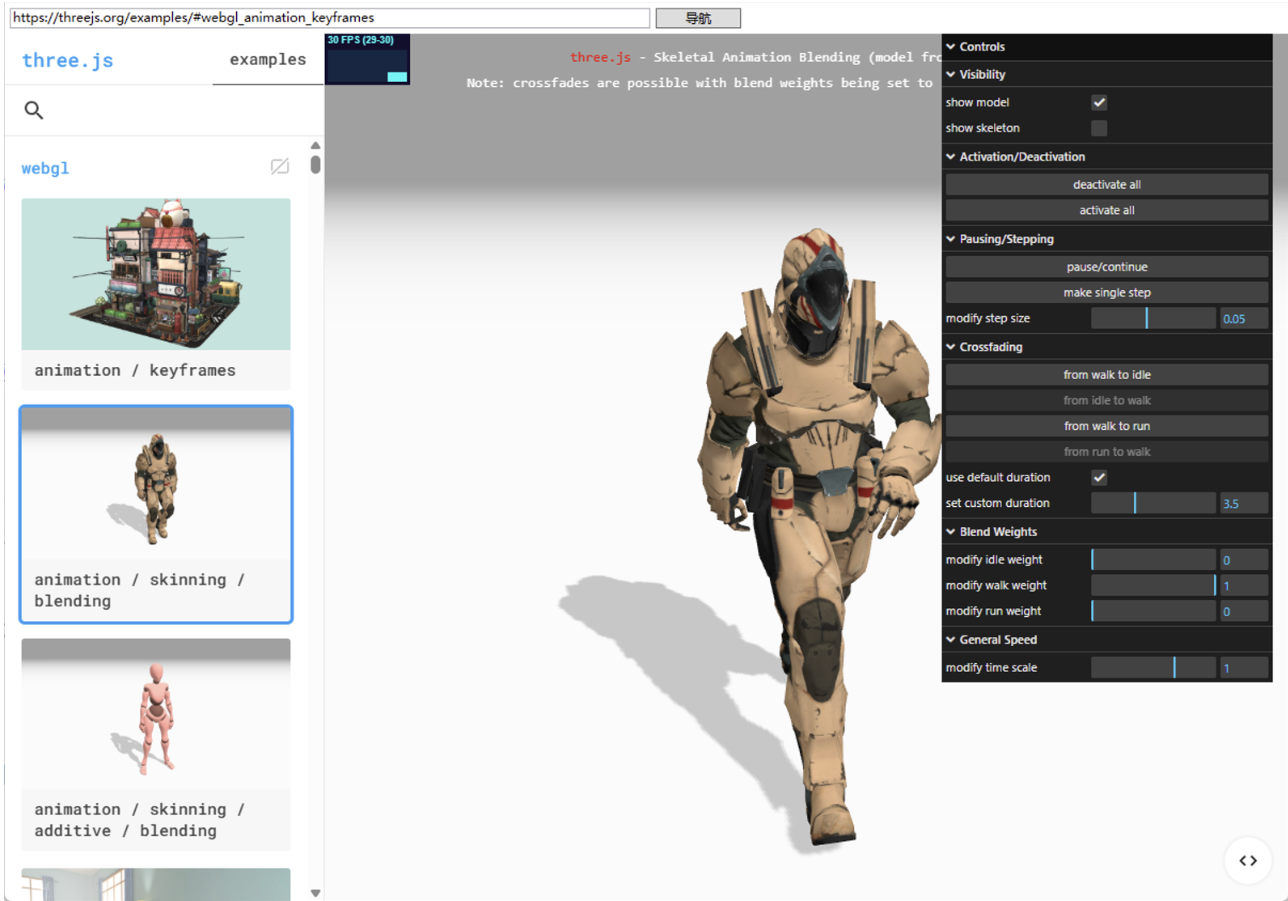The height and width of the screenshot is (901, 1288).
Task: Click the pause/continue button
Action: pyautogui.click(x=1107, y=267)
